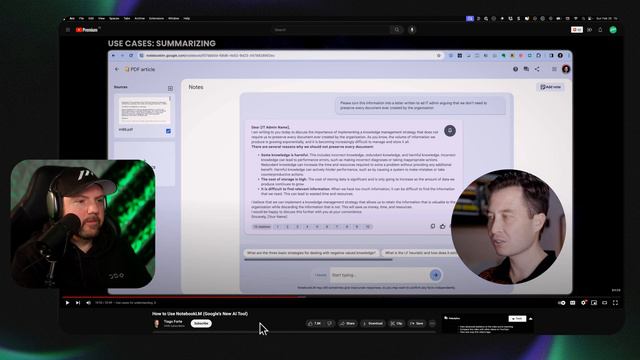Screen dimensions: 640x360
Task: Go to YouTube Premium home logo
Action: coord(87,30)
